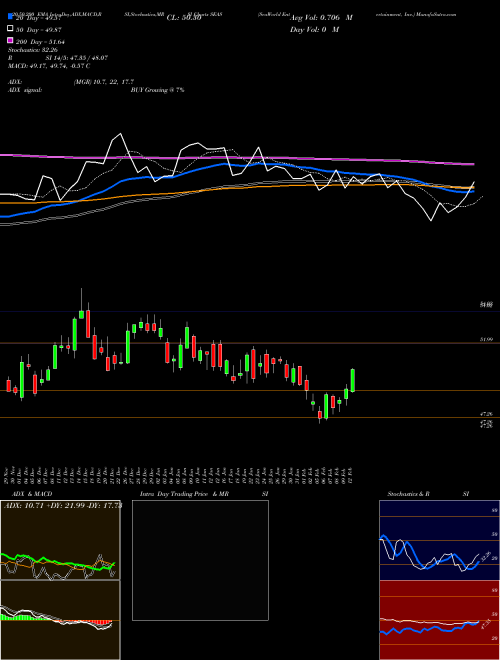
Task: Click the 'Day Vol: 0 M' text
Action: coord(314,29)
